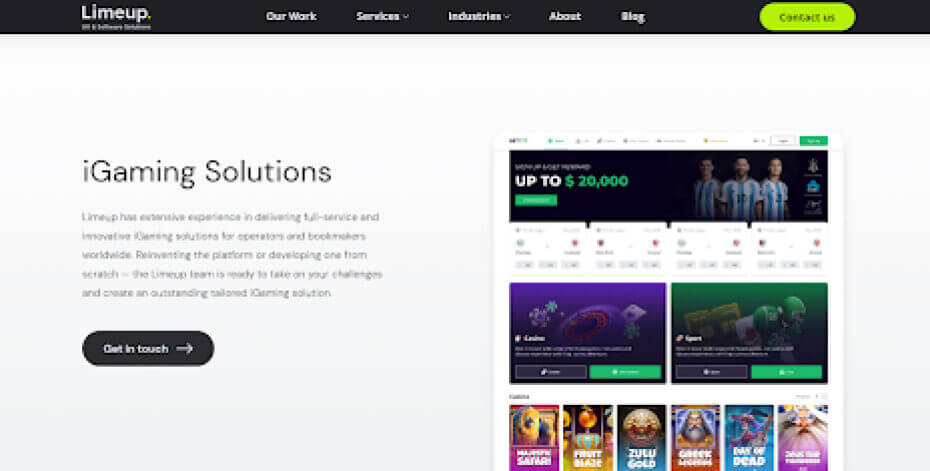
Task: Click the green sign up button in mockup
Action: click(x=813, y=141)
